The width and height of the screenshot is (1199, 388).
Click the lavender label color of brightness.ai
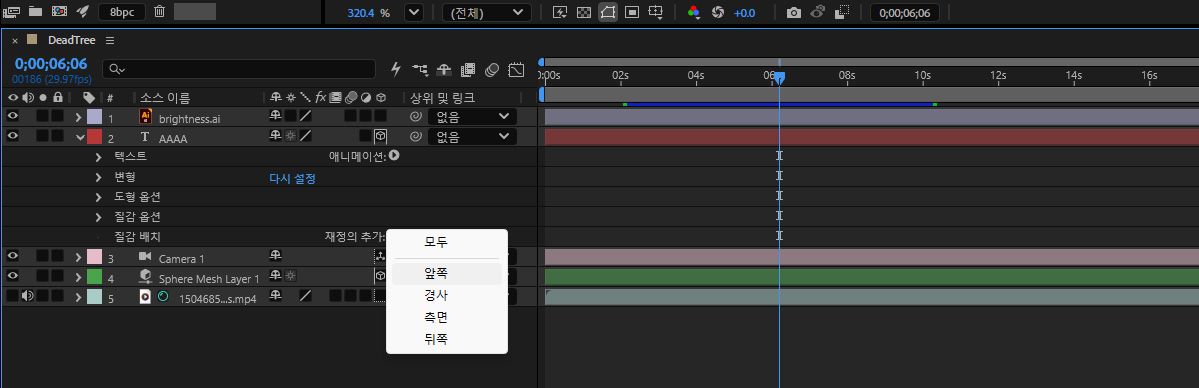94,117
